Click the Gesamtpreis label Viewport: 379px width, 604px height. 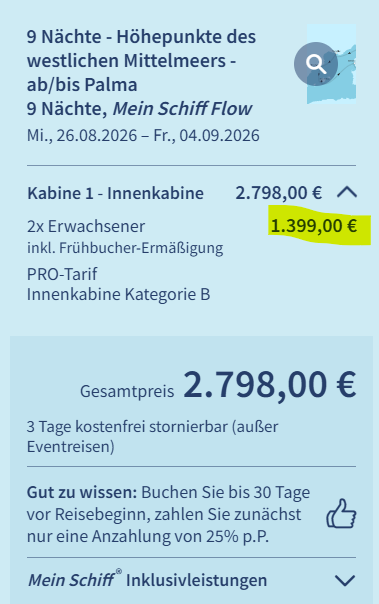(127, 391)
